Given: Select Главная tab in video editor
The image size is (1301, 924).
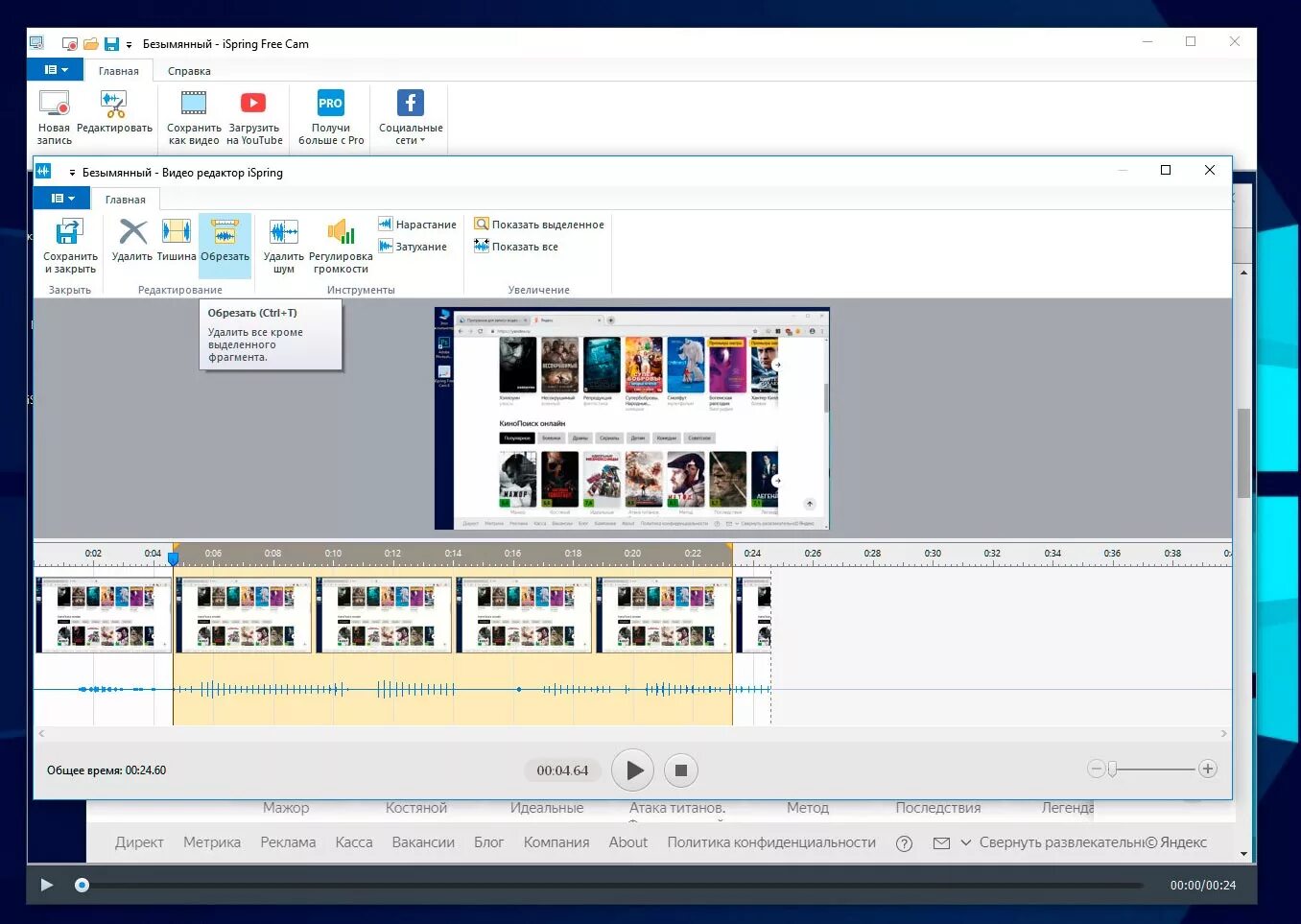Looking at the screenshot, I should coord(126,200).
